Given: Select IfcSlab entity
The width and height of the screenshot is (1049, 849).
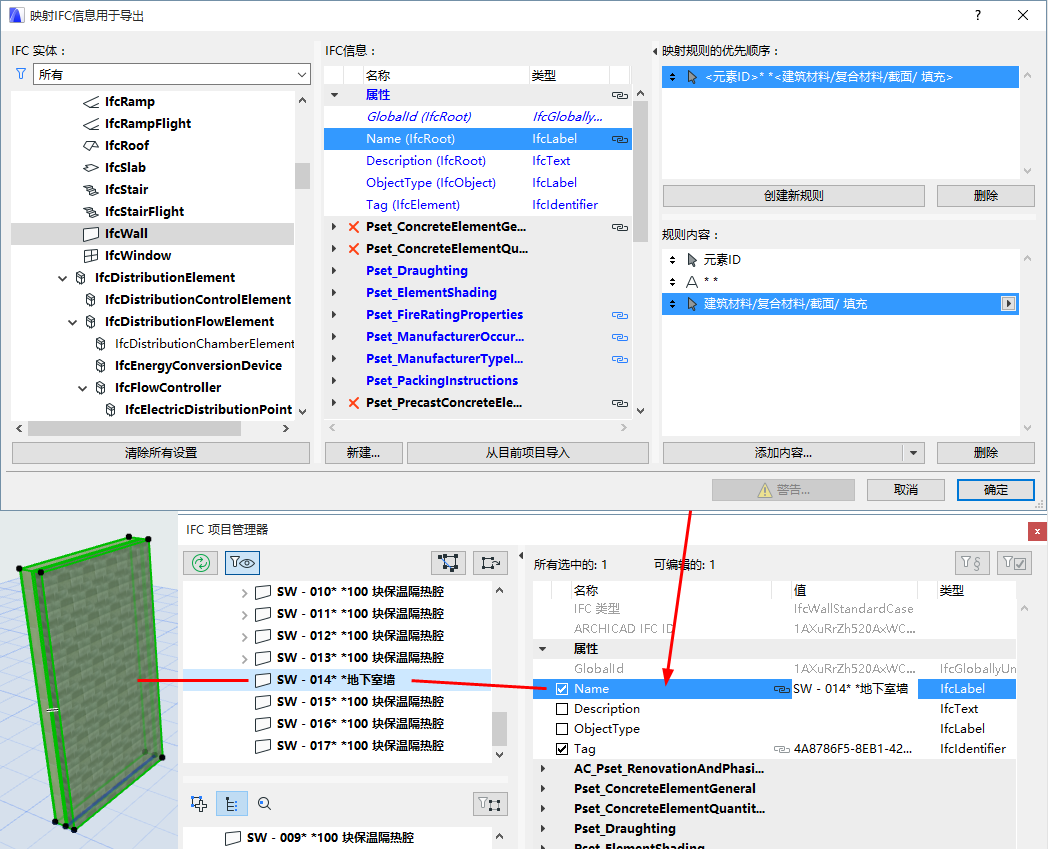Looking at the screenshot, I should (x=125, y=168).
